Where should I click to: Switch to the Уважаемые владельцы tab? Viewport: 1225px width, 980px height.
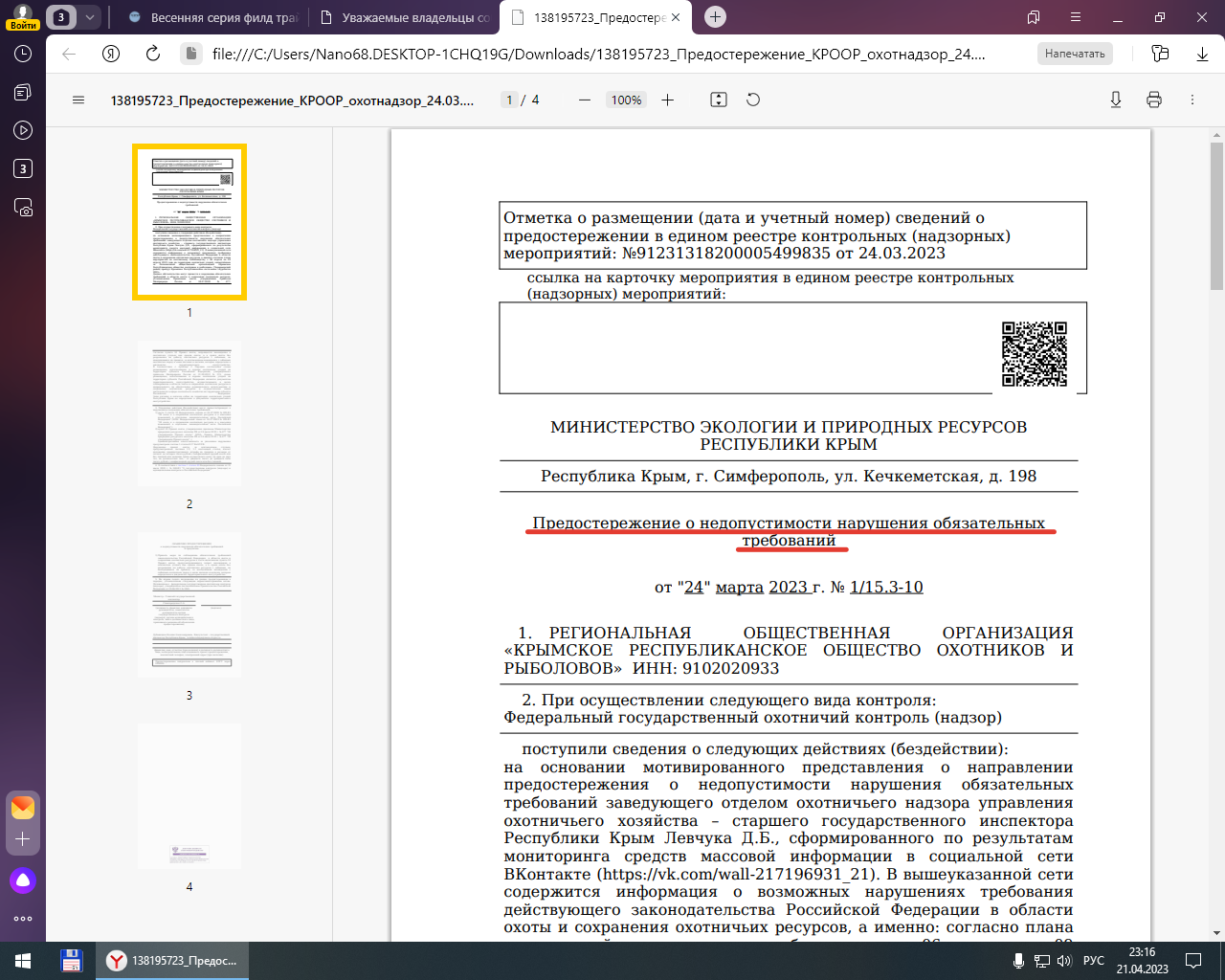[x=405, y=17]
